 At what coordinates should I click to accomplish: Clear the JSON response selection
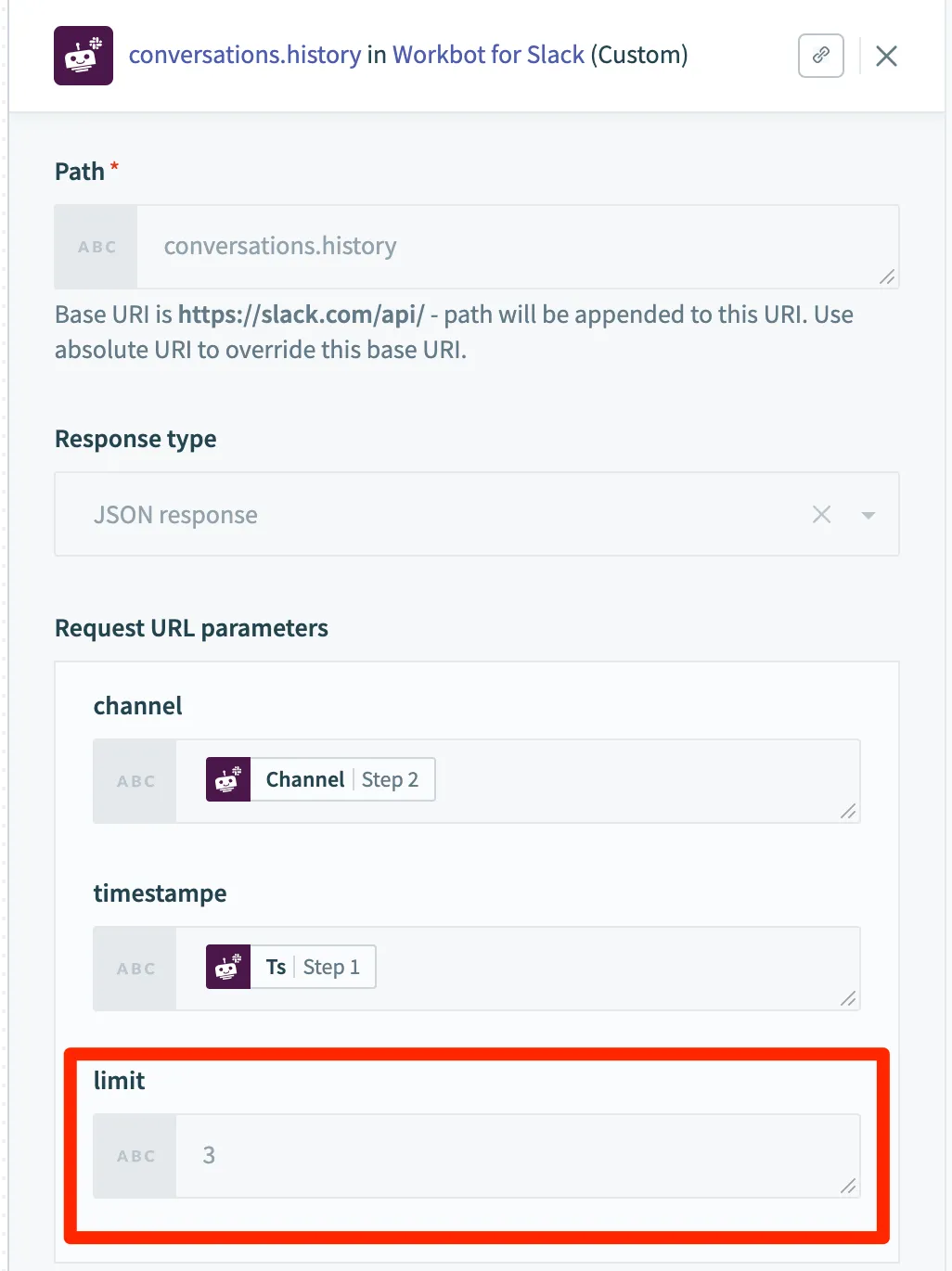[x=821, y=515]
